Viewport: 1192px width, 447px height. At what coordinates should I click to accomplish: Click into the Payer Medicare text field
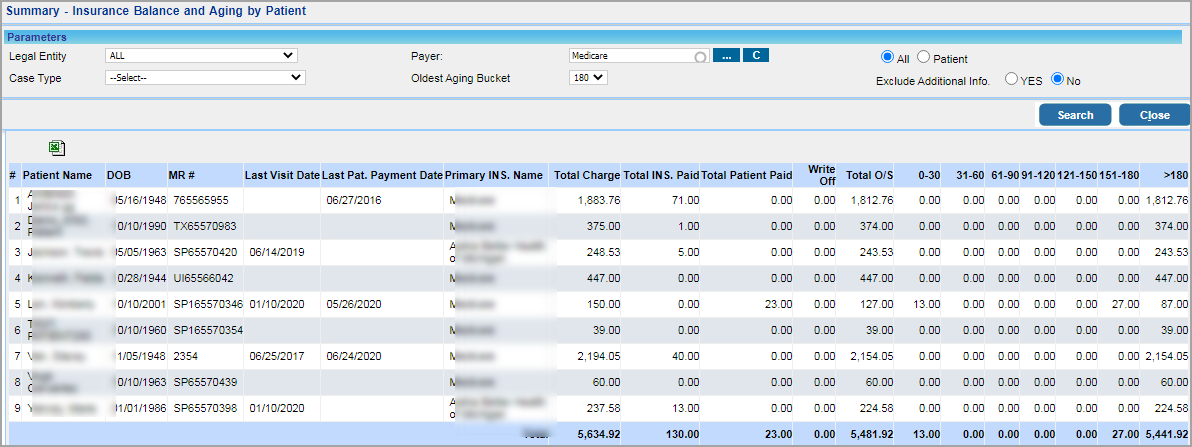[632, 56]
